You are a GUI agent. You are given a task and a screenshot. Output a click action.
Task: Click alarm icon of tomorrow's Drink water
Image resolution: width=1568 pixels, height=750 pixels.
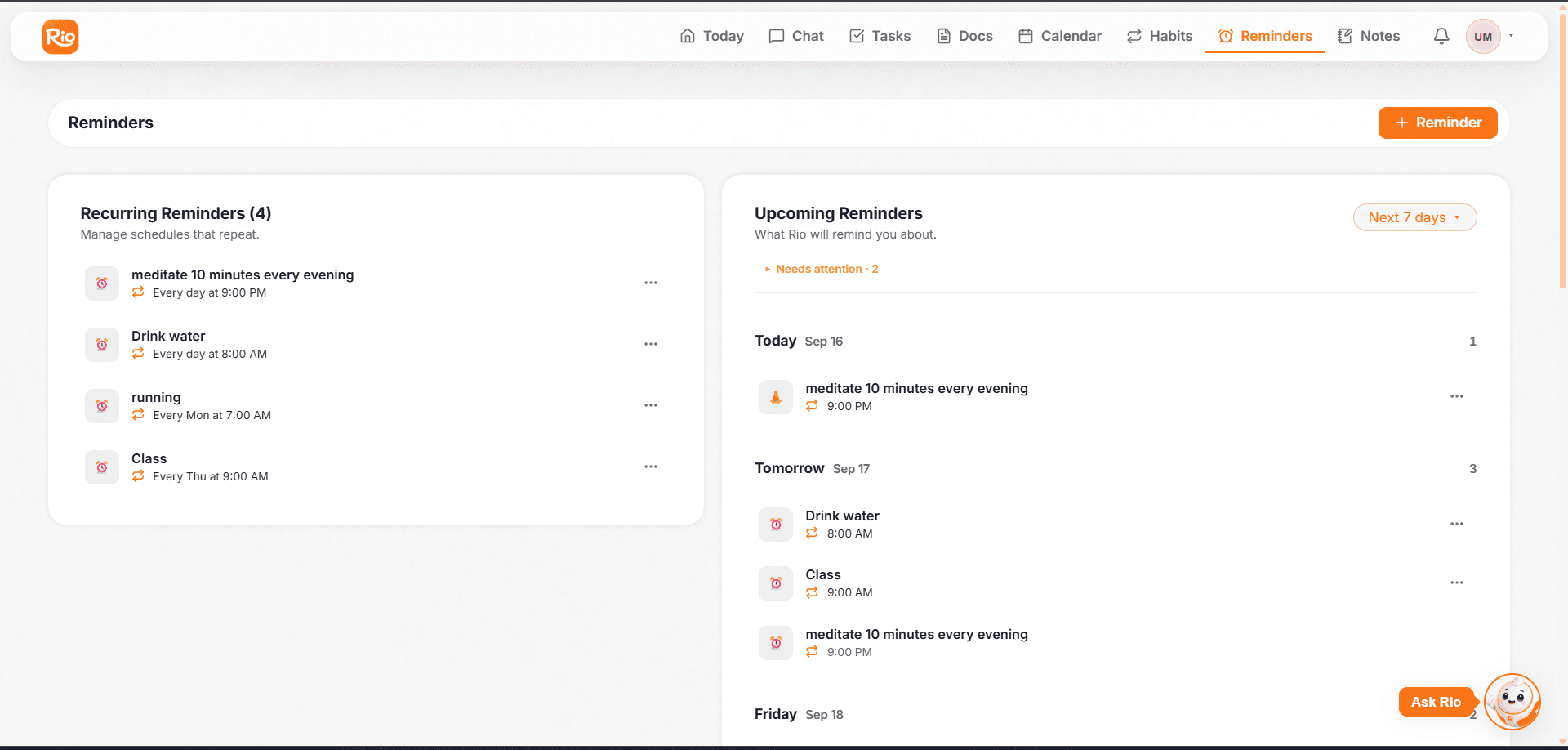pos(776,525)
